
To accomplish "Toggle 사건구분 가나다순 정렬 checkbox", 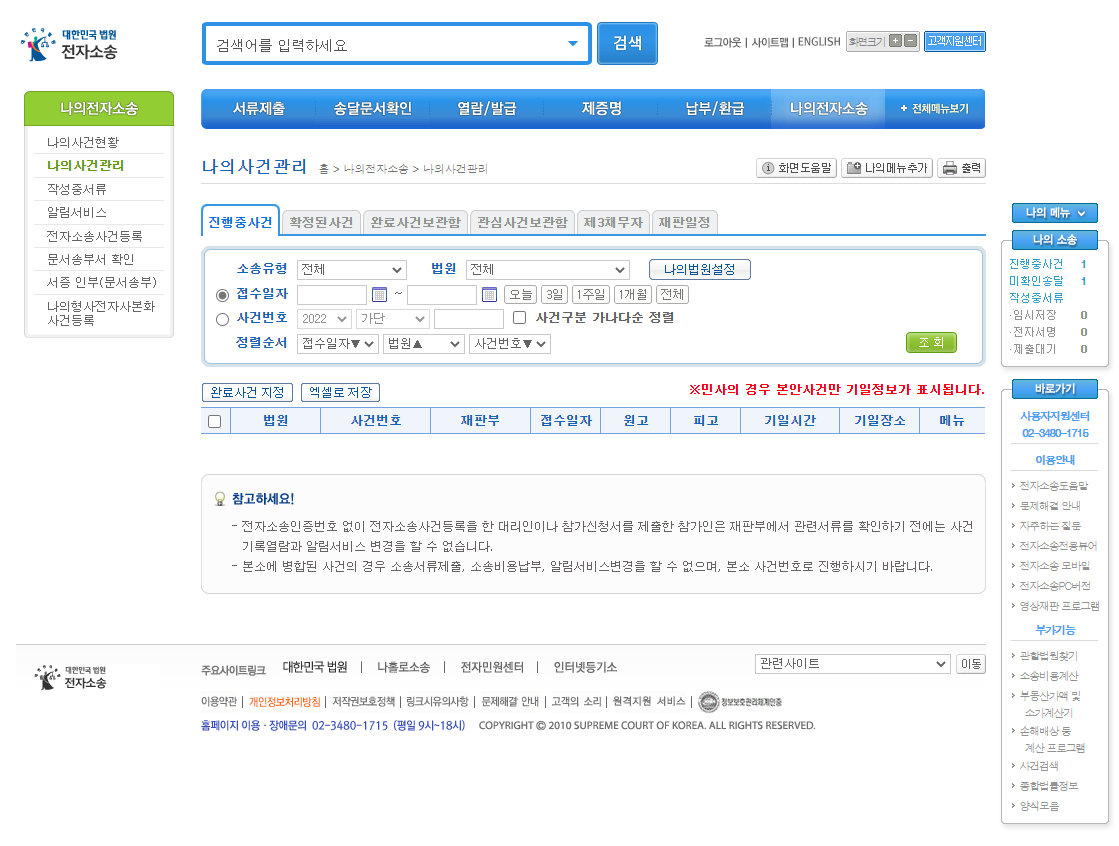I will click(x=520, y=318).
